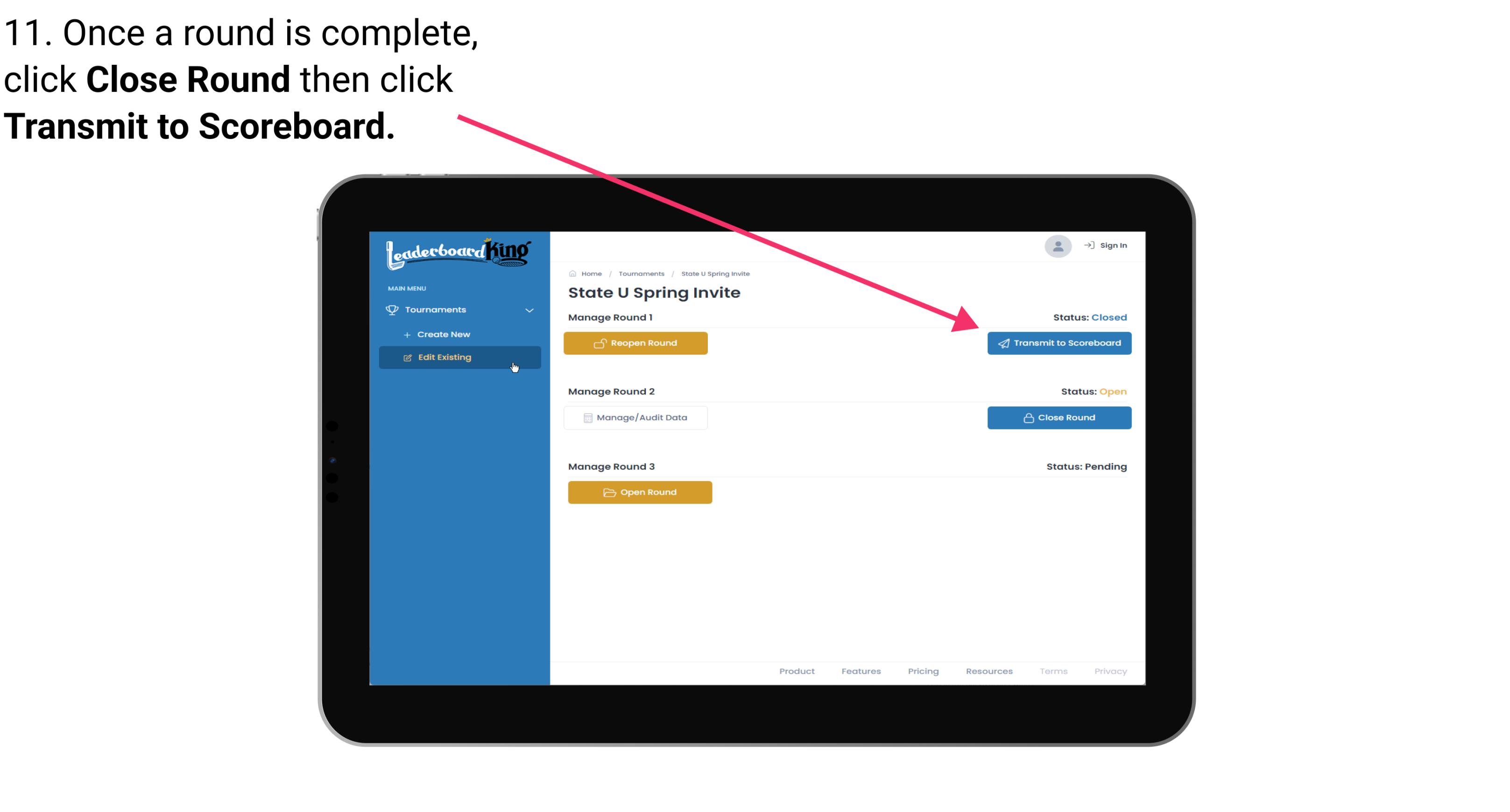Click the Open Round button for Round 3
This screenshot has height=812, width=1510.
pyautogui.click(x=640, y=492)
